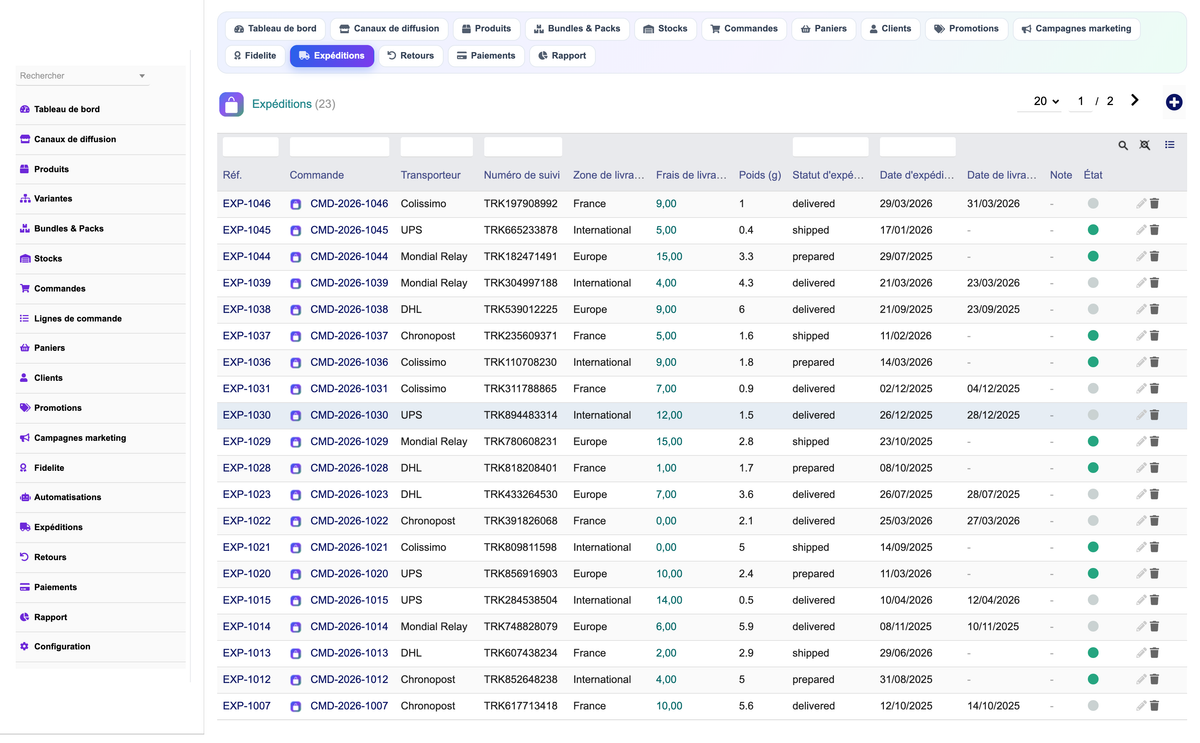Toggle the État indicator of EXP-1031
Image resolution: width=1200 pixels, height=743 pixels.
click(x=1093, y=389)
